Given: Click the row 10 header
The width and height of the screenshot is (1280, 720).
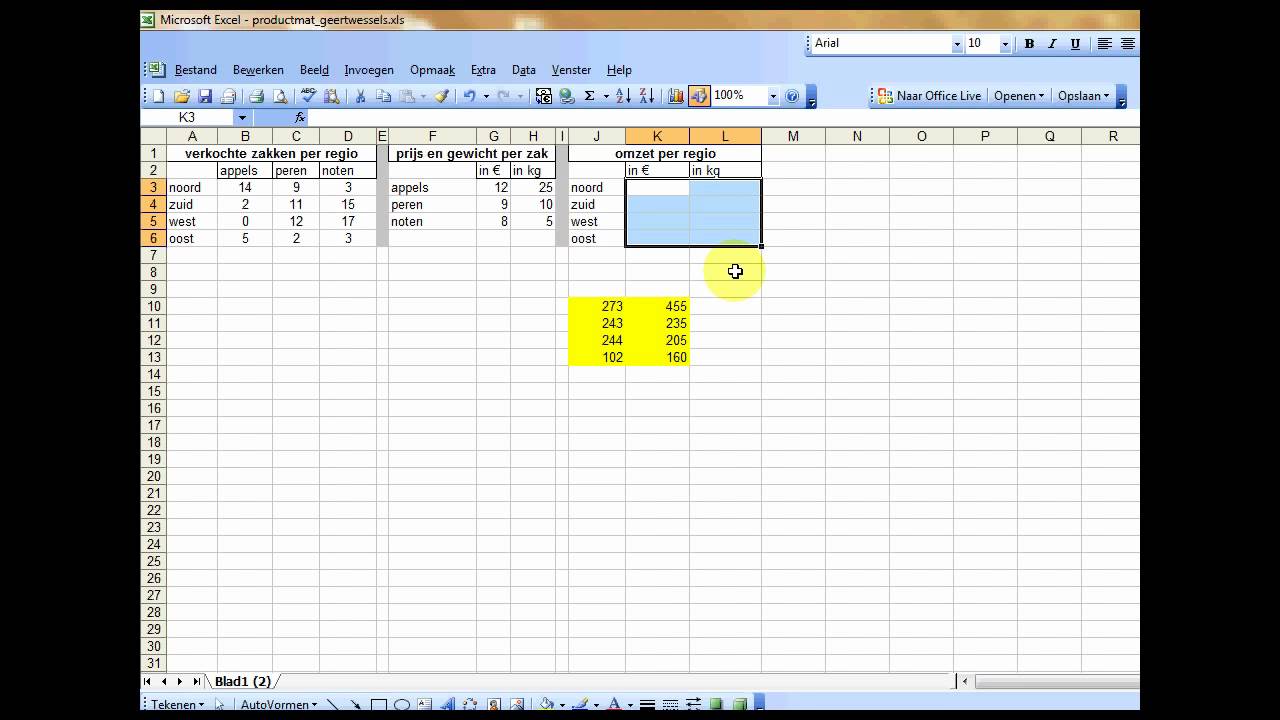Looking at the screenshot, I should (x=154, y=306).
